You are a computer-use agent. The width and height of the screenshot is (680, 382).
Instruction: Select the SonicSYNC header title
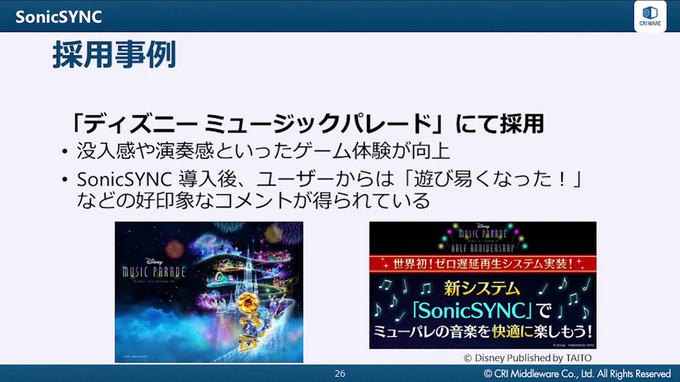(x=59, y=17)
